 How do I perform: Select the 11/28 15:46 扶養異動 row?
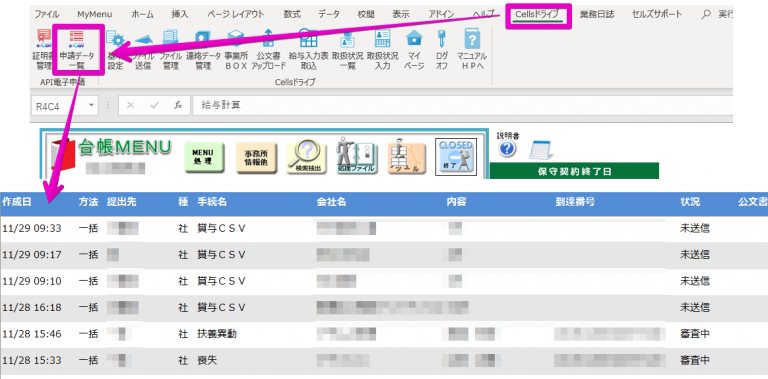click(384, 334)
